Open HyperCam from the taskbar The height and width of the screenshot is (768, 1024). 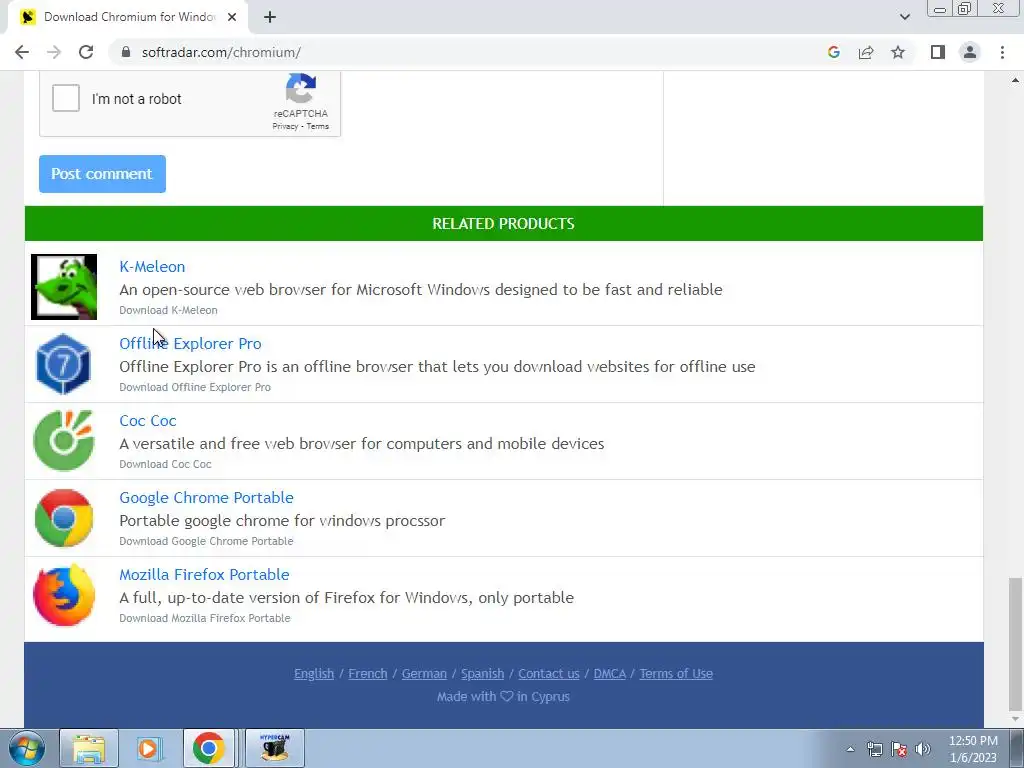[274, 748]
